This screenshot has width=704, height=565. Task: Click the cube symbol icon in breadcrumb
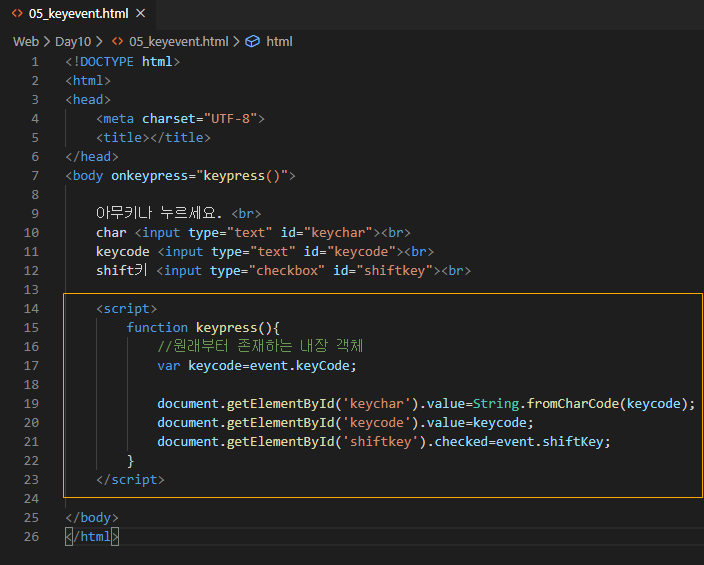[252, 42]
